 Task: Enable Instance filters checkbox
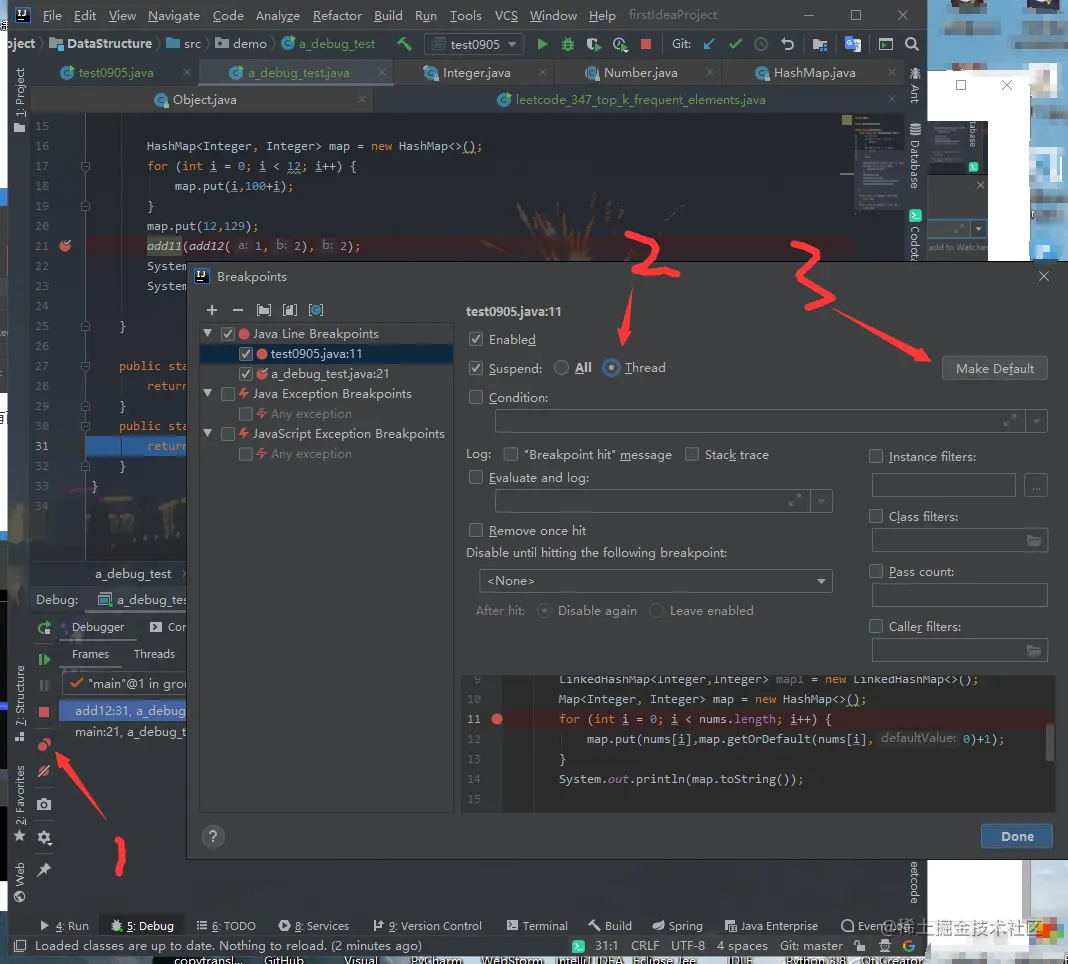click(x=876, y=456)
